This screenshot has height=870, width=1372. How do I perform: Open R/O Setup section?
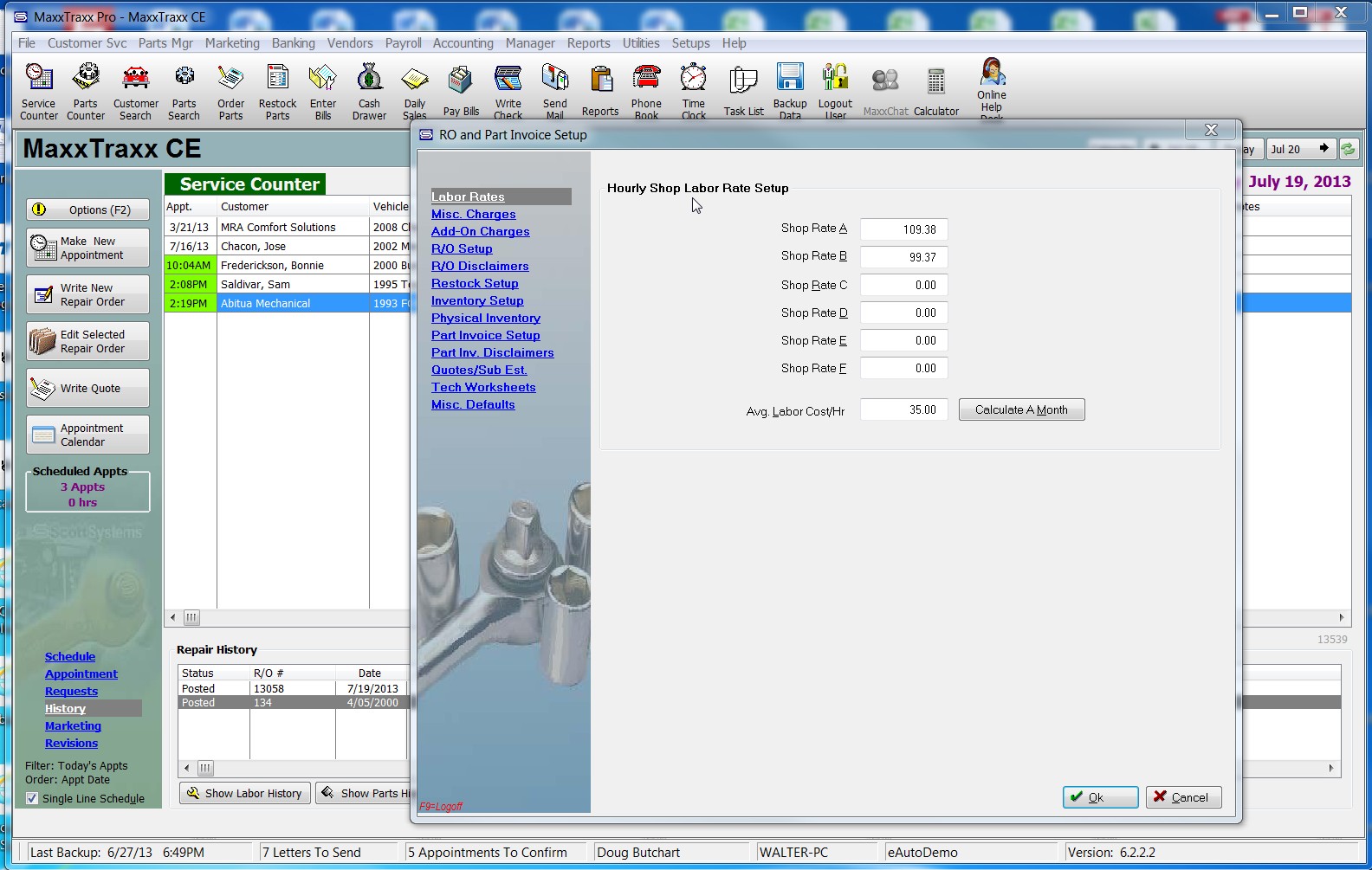462,248
